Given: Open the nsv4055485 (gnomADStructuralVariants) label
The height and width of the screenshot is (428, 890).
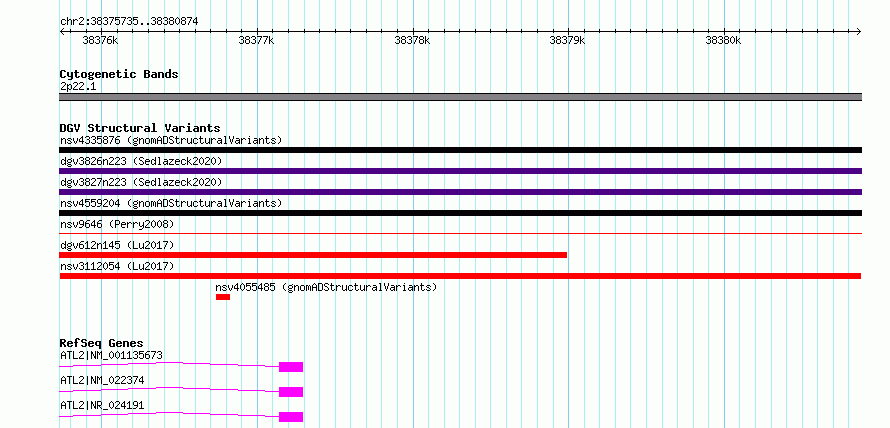Looking at the screenshot, I should click(x=326, y=287).
